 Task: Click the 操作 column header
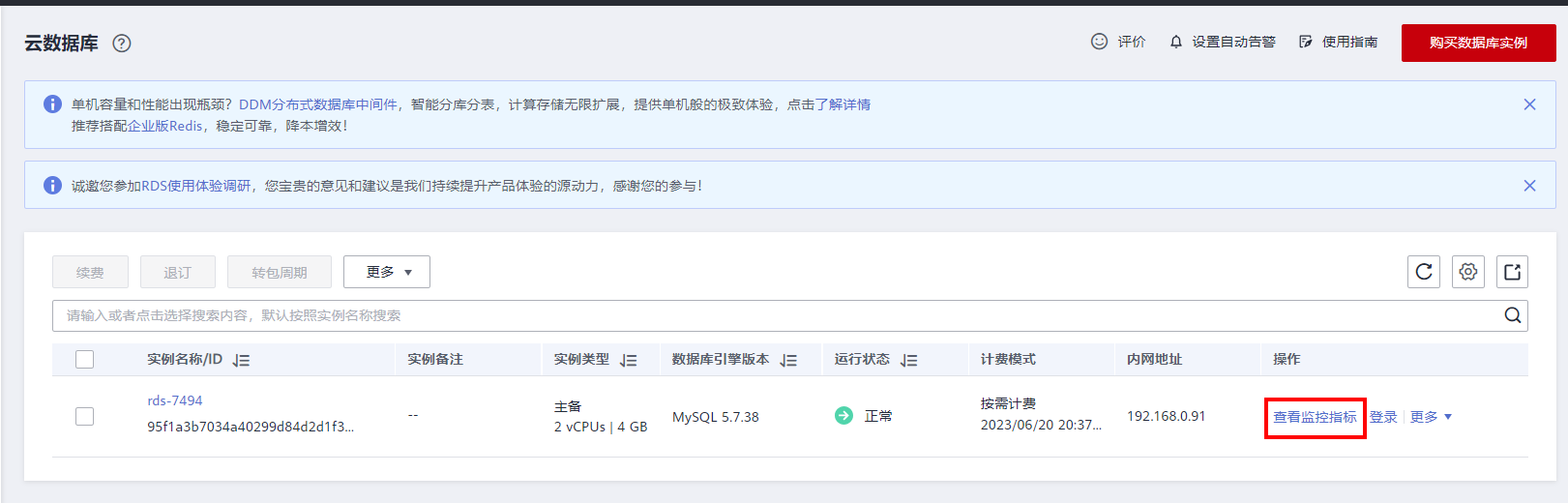pyautogui.click(x=1287, y=359)
